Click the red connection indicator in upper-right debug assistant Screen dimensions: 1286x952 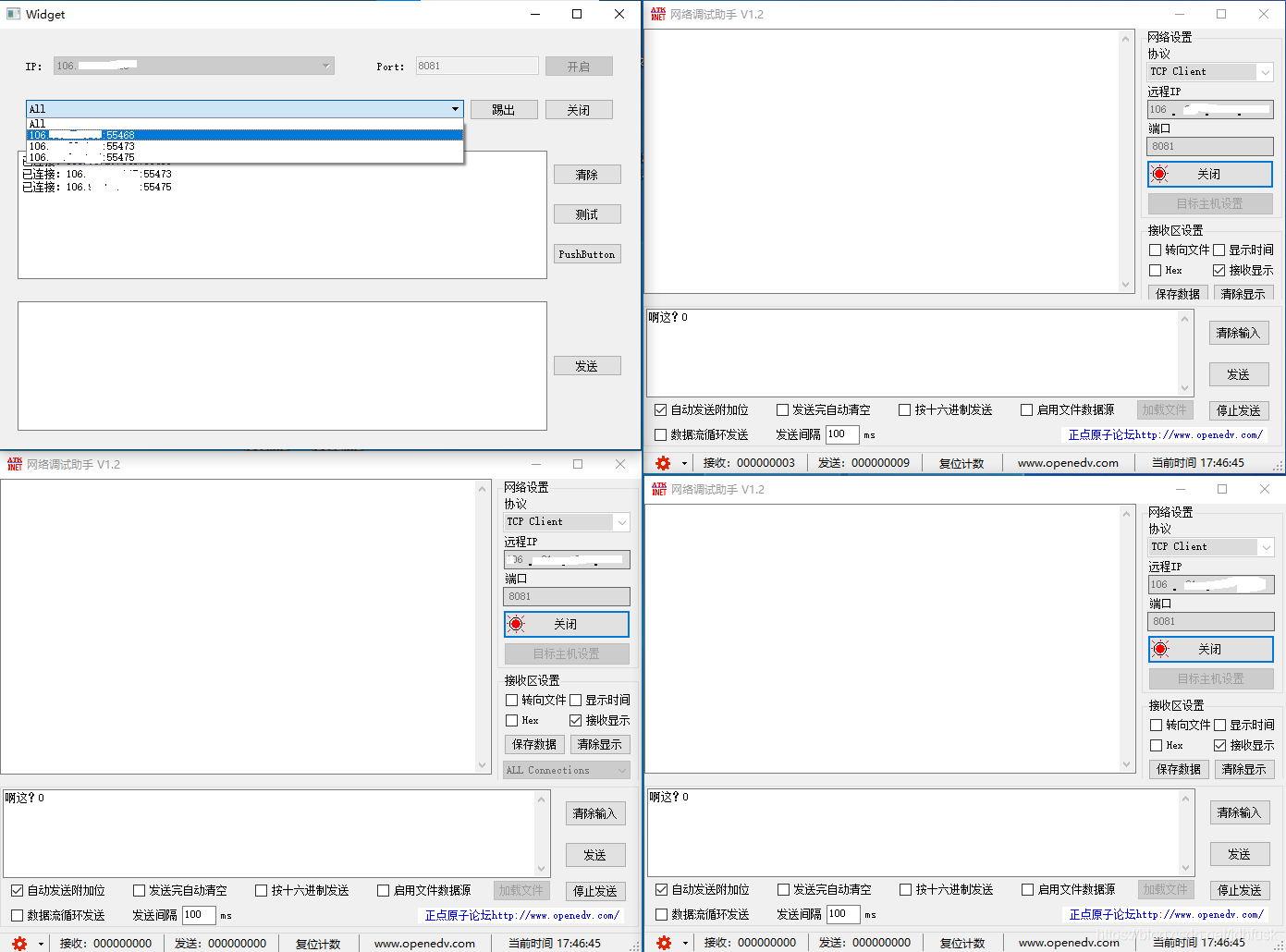(1160, 174)
